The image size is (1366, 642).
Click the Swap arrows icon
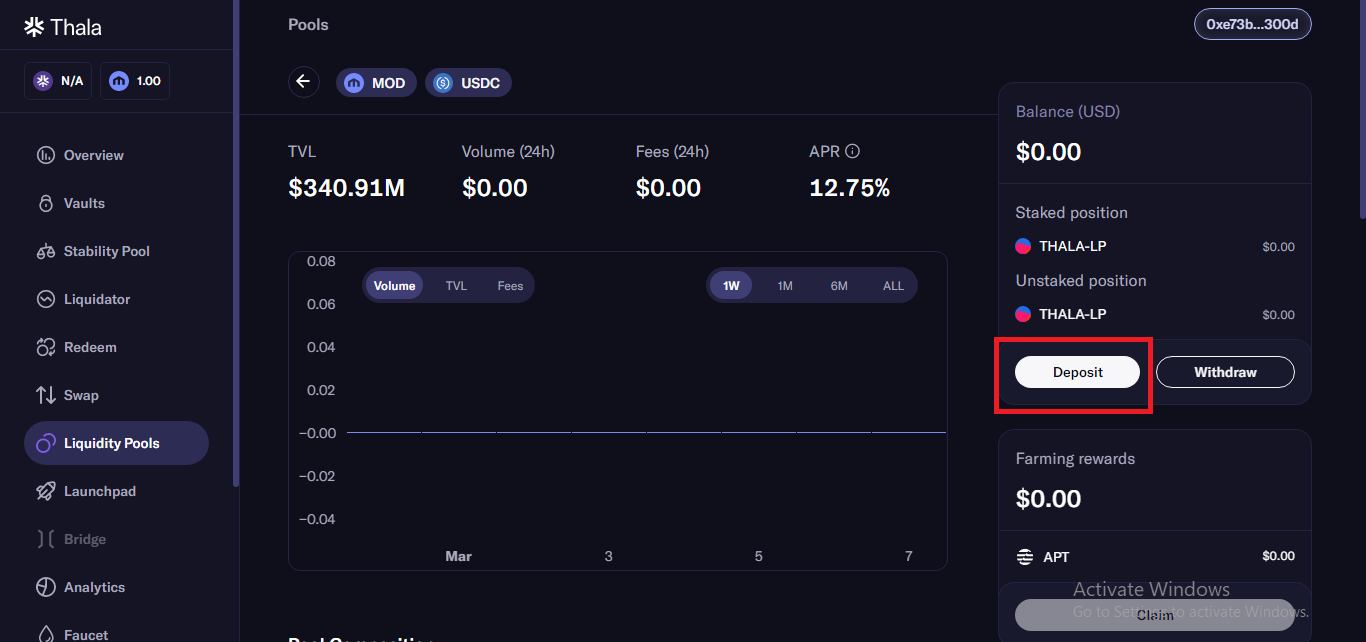coord(45,395)
